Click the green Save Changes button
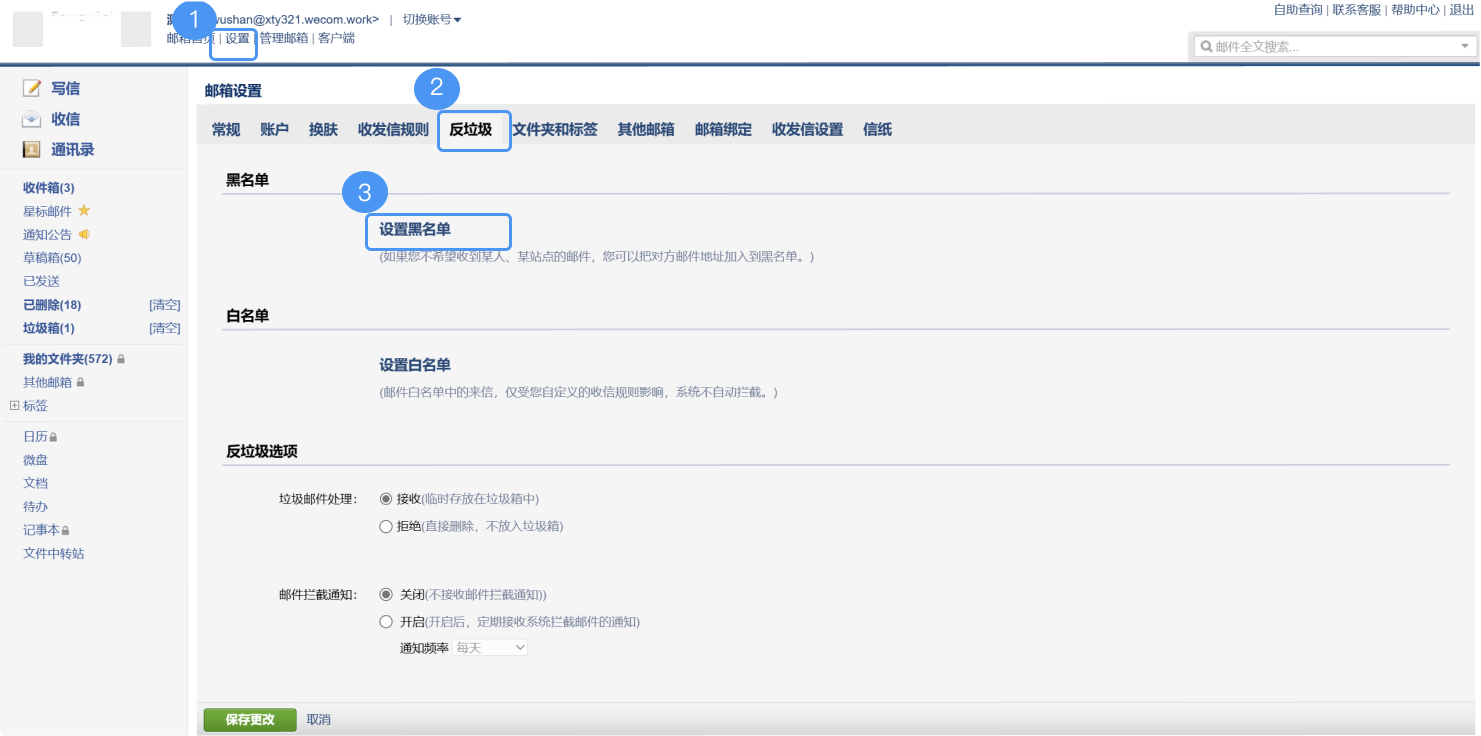This screenshot has height=736, width=1481. (250, 720)
